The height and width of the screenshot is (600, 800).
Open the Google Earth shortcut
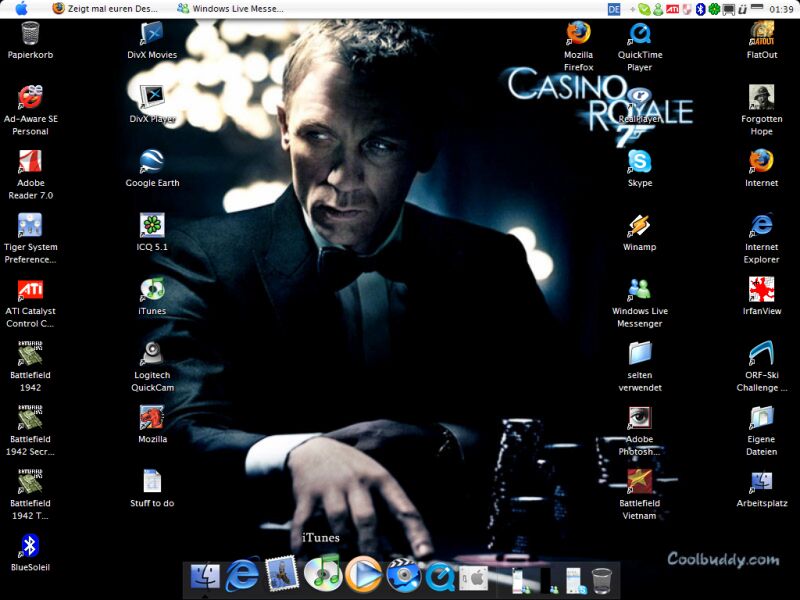tap(152, 161)
